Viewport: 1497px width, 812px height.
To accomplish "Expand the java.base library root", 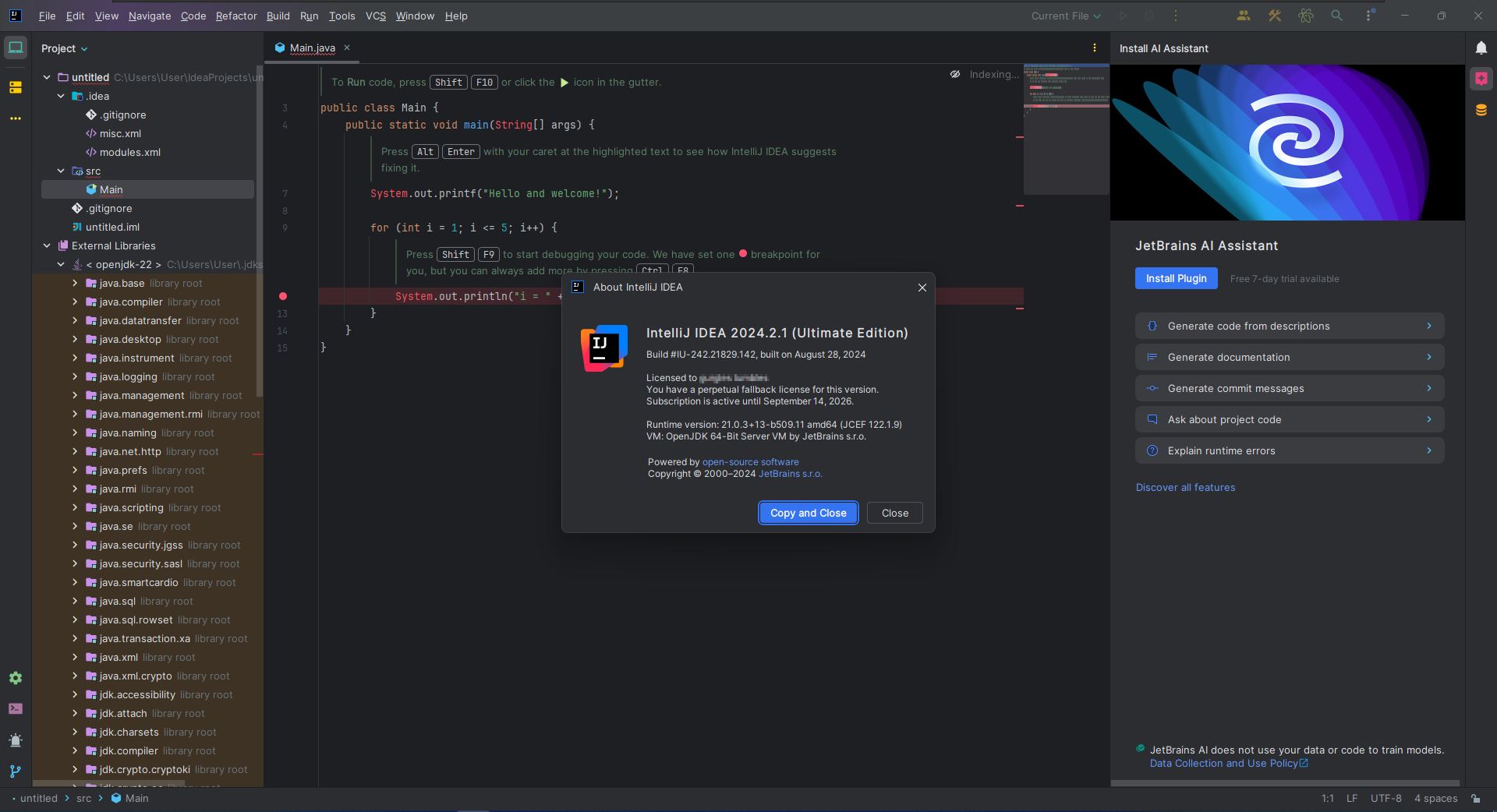I will (x=75, y=283).
